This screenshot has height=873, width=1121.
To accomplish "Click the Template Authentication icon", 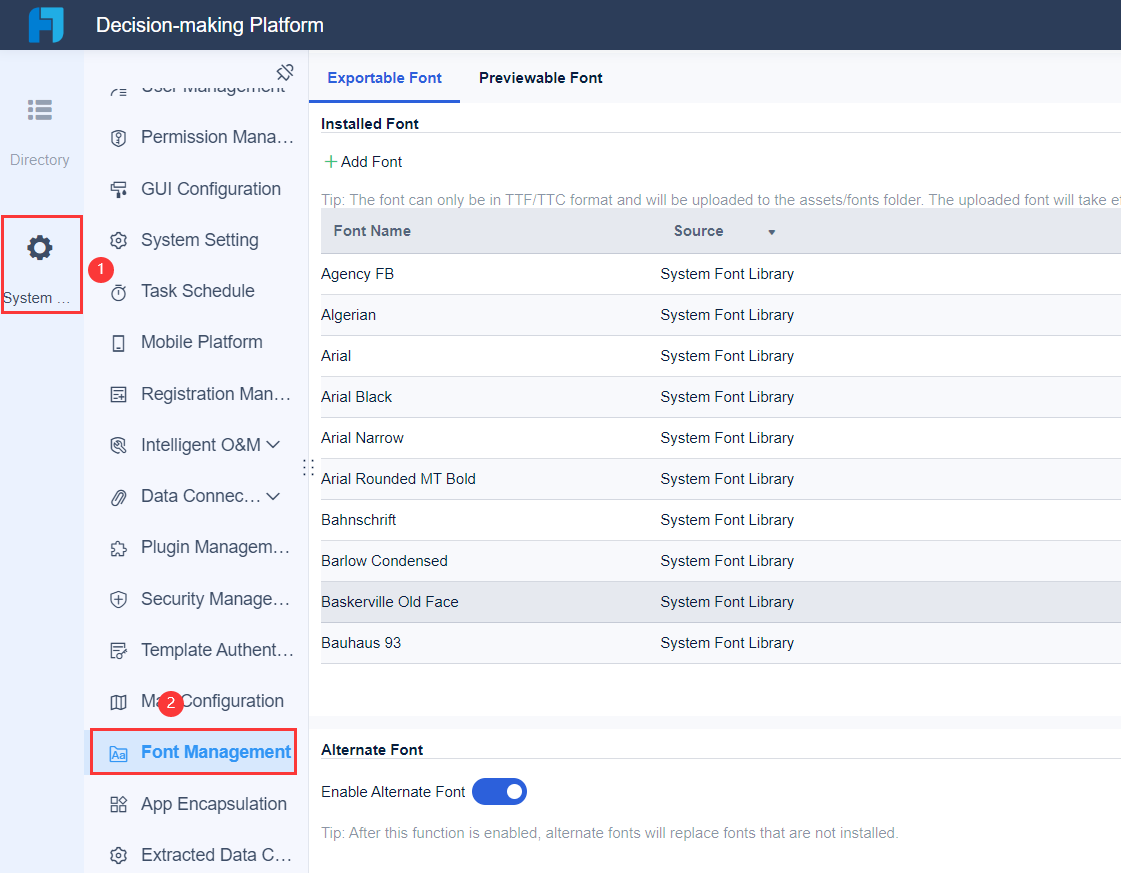I will (x=119, y=651).
